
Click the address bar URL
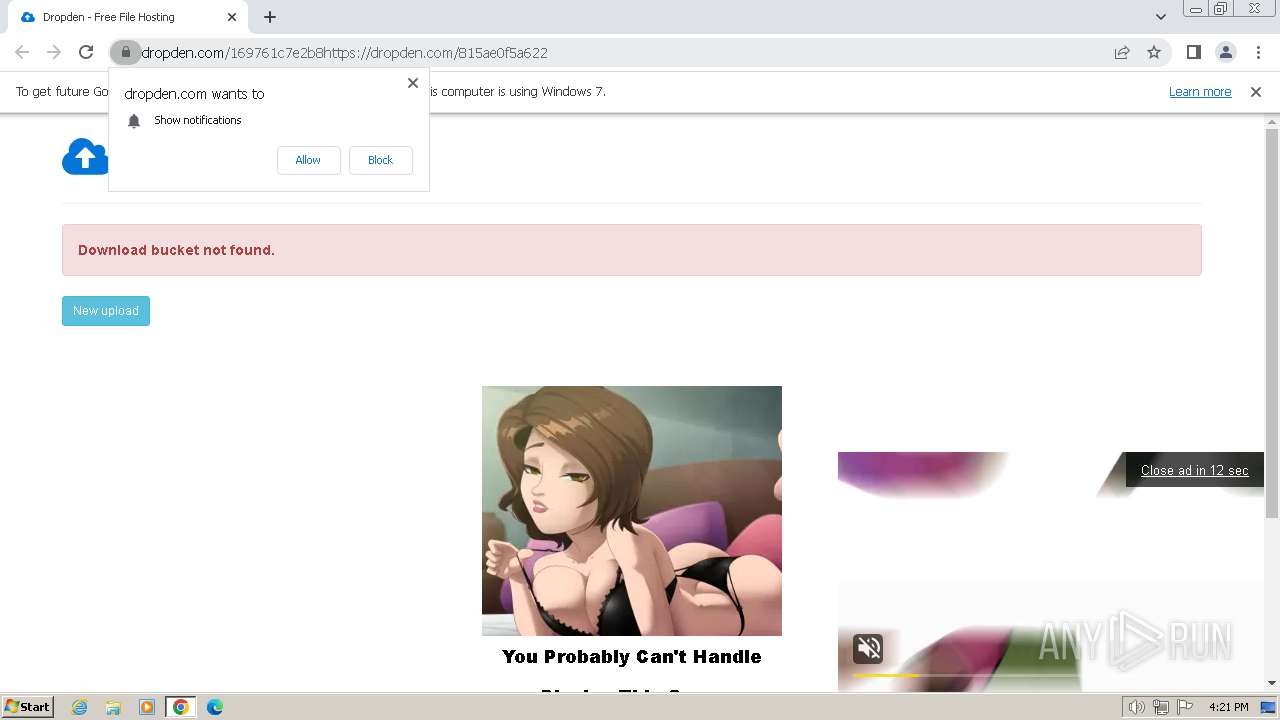(344, 53)
